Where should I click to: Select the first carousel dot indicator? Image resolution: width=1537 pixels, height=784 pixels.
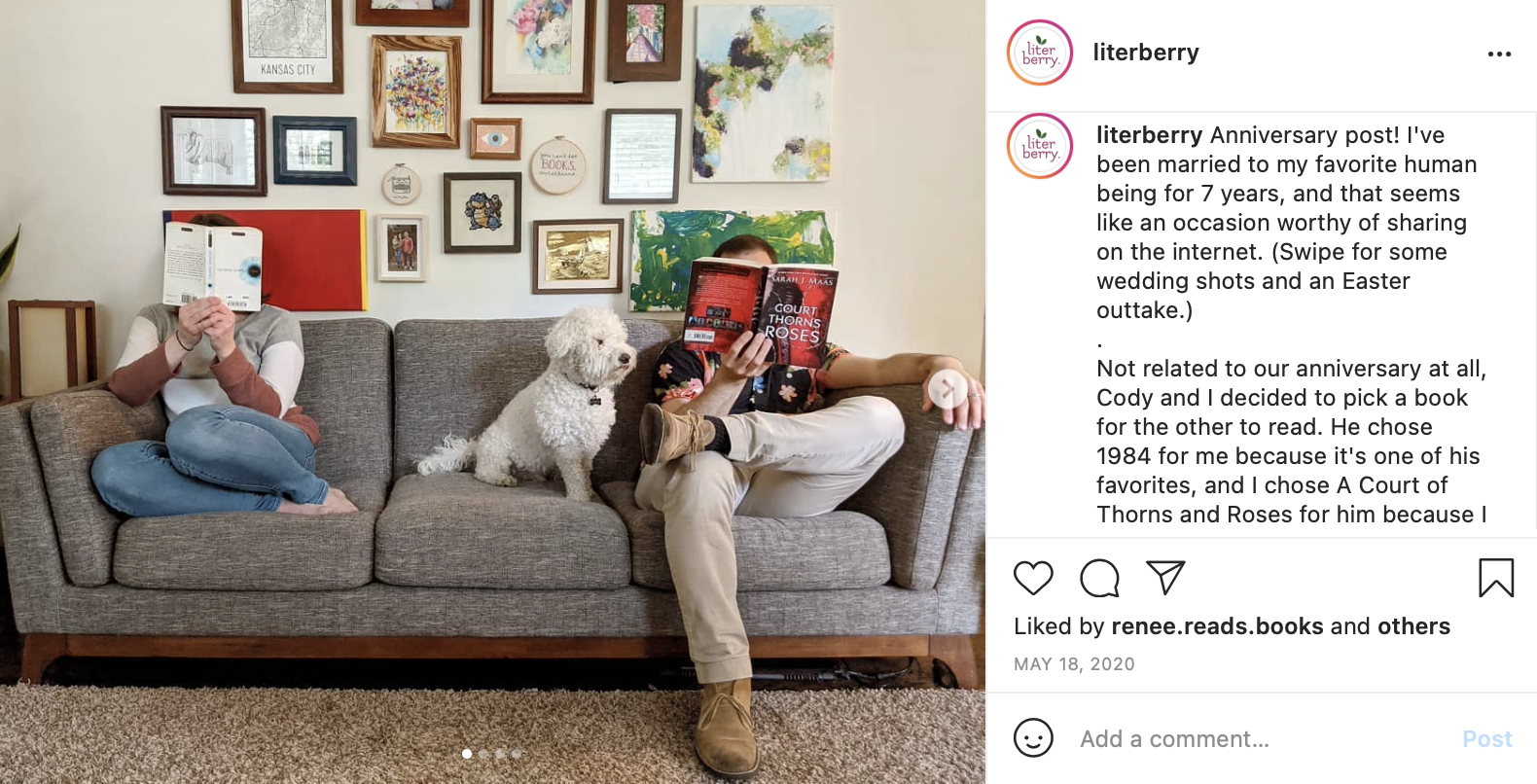pos(467,754)
